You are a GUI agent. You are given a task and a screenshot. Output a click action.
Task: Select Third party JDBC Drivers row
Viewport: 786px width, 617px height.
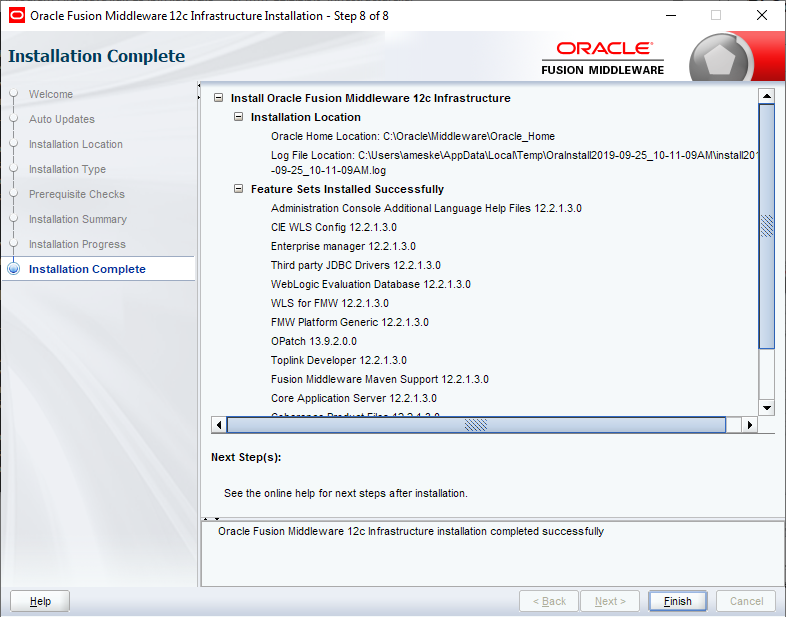(x=355, y=265)
